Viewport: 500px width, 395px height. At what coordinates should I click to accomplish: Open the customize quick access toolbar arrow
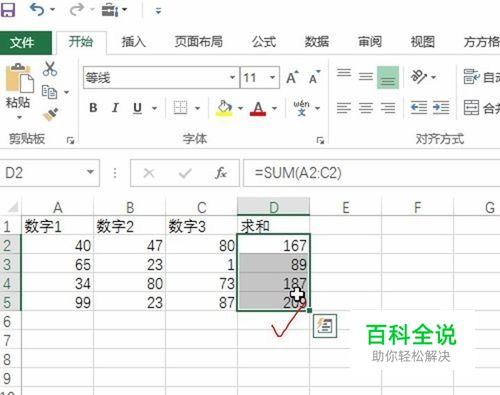(x=158, y=11)
